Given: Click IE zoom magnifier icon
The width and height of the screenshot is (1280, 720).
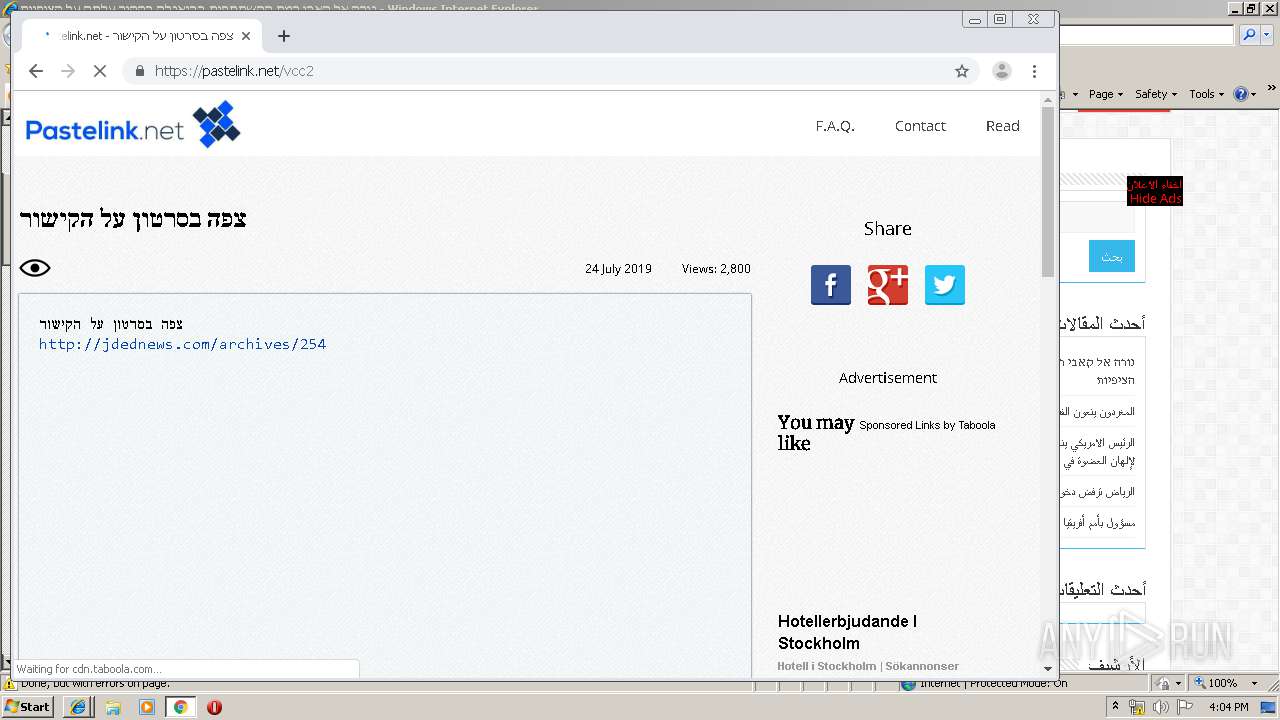Looking at the screenshot, I should pyautogui.click(x=1200, y=683).
